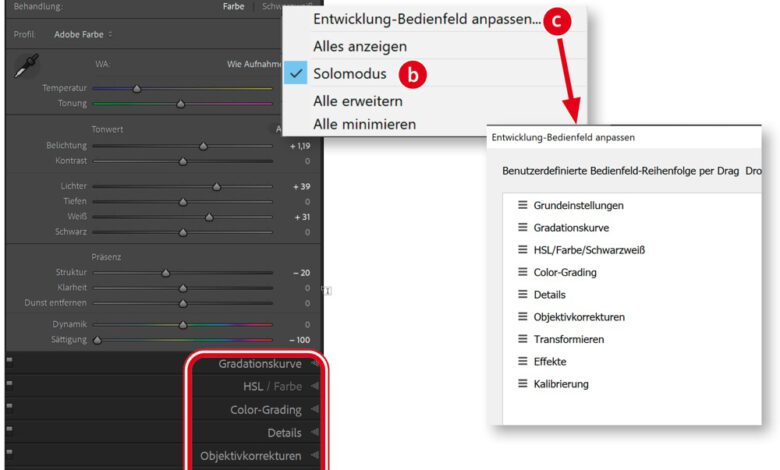Click the Belichtung slider handle
The image size is (780, 470).
coord(203,146)
